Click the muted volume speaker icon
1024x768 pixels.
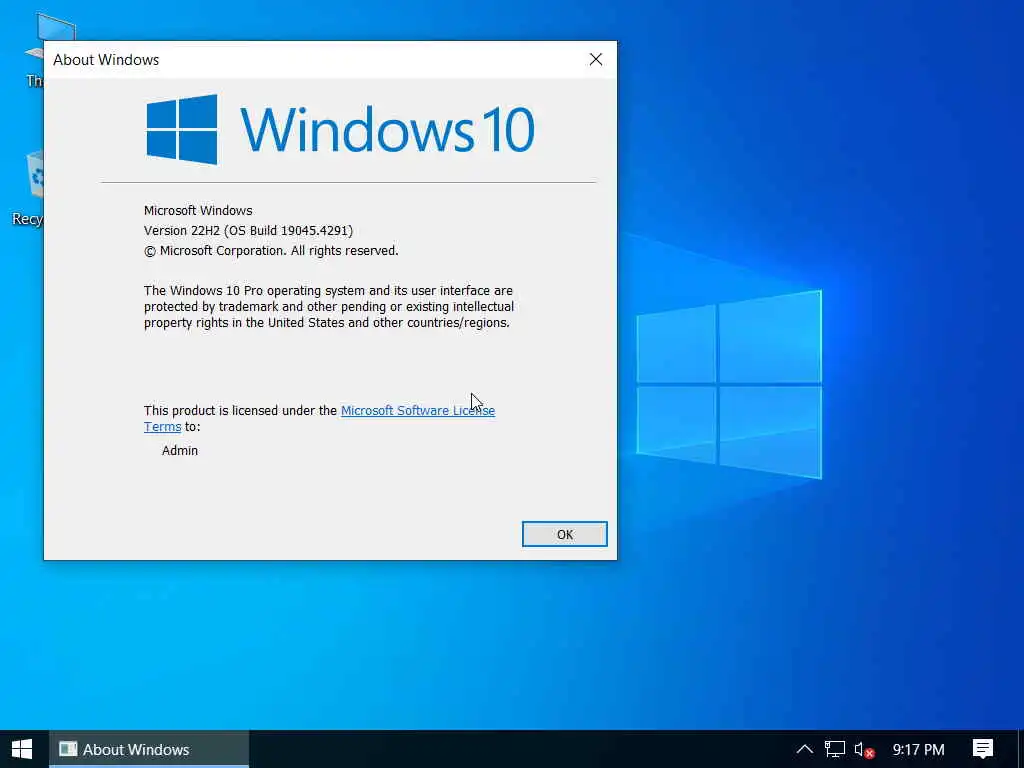(x=864, y=750)
